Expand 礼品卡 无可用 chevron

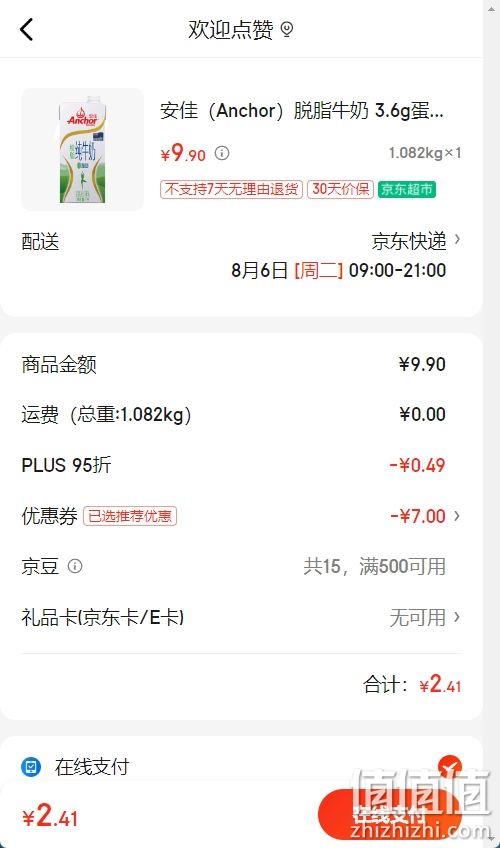(457, 617)
